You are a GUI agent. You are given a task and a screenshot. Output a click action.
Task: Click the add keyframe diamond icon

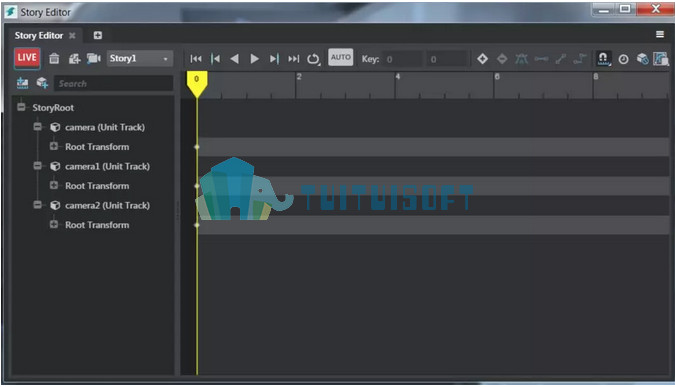[x=483, y=59]
